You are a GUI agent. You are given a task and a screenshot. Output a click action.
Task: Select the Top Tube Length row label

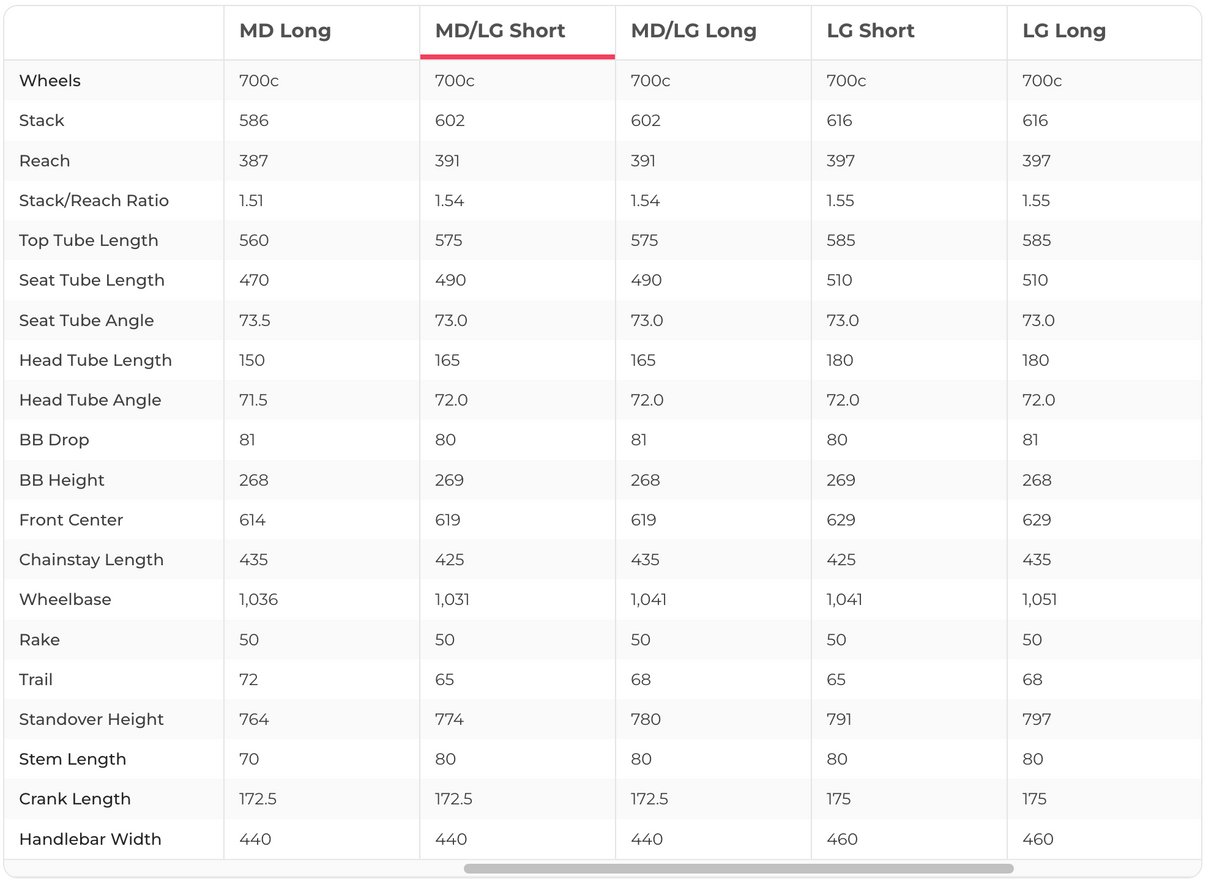click(x=88, y=240)
